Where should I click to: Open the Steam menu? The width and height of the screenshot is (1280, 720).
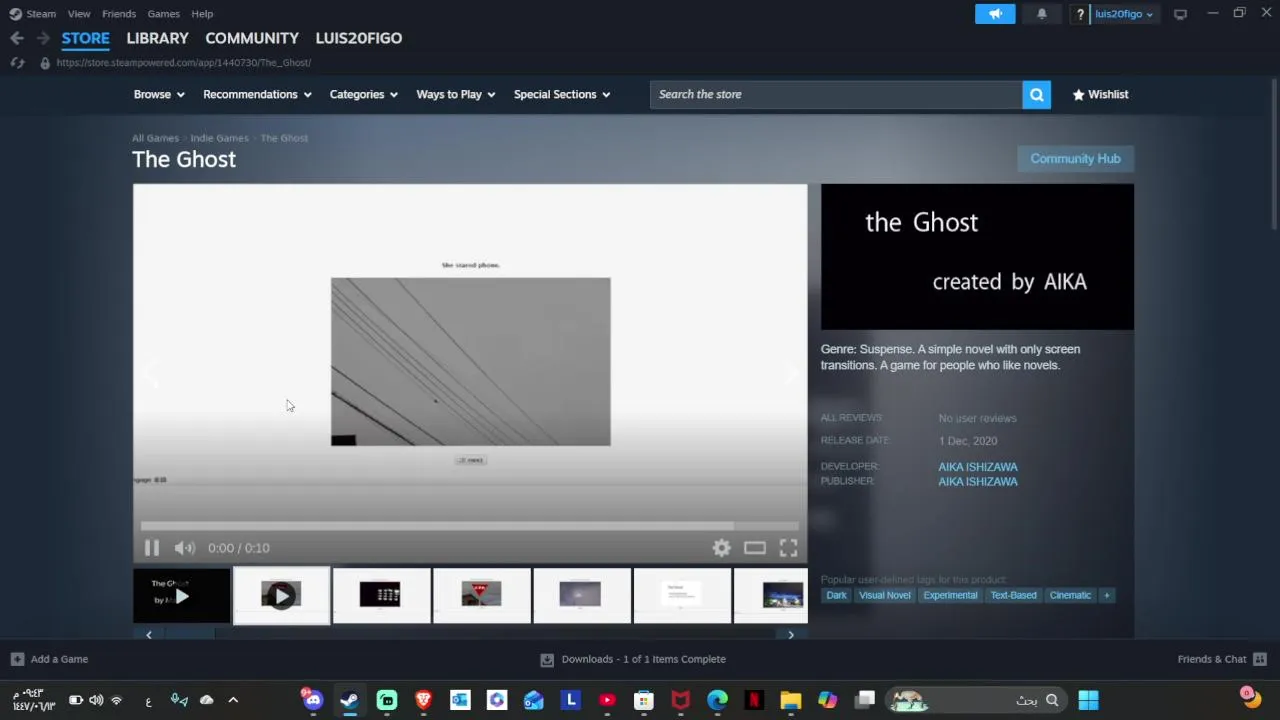click(x=33, y=14)
